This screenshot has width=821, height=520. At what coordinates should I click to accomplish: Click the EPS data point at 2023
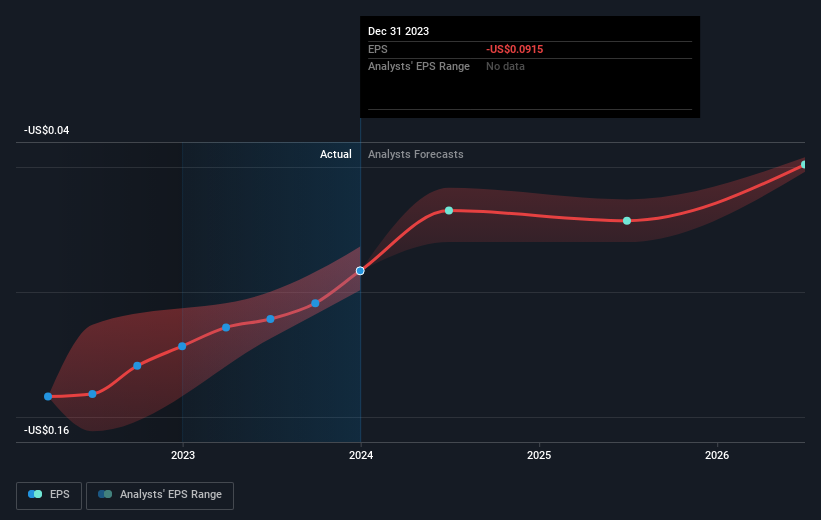[182, 346]
